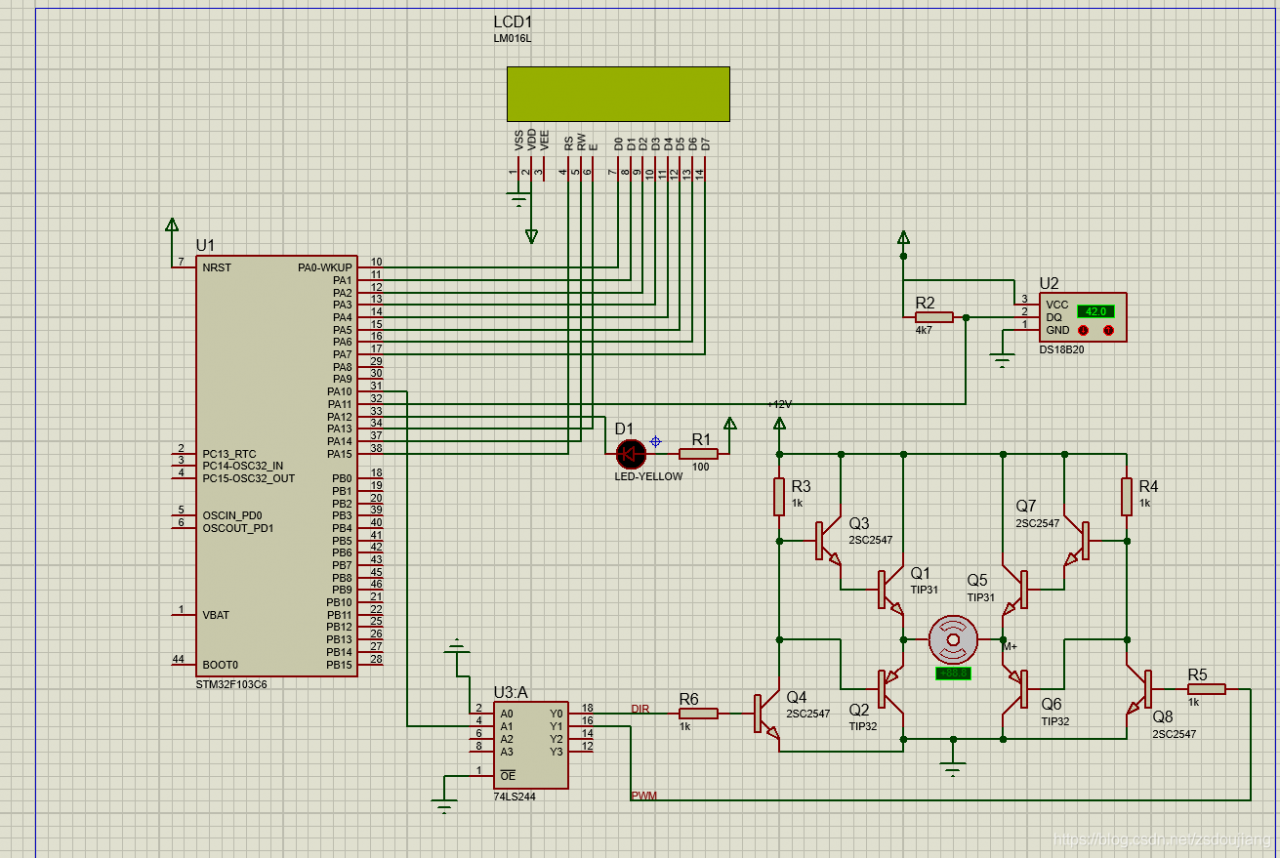The height and width of the screenshot is (858, 1280).
Task: Select the power terminal arrow above NRST
Action: 171,226
